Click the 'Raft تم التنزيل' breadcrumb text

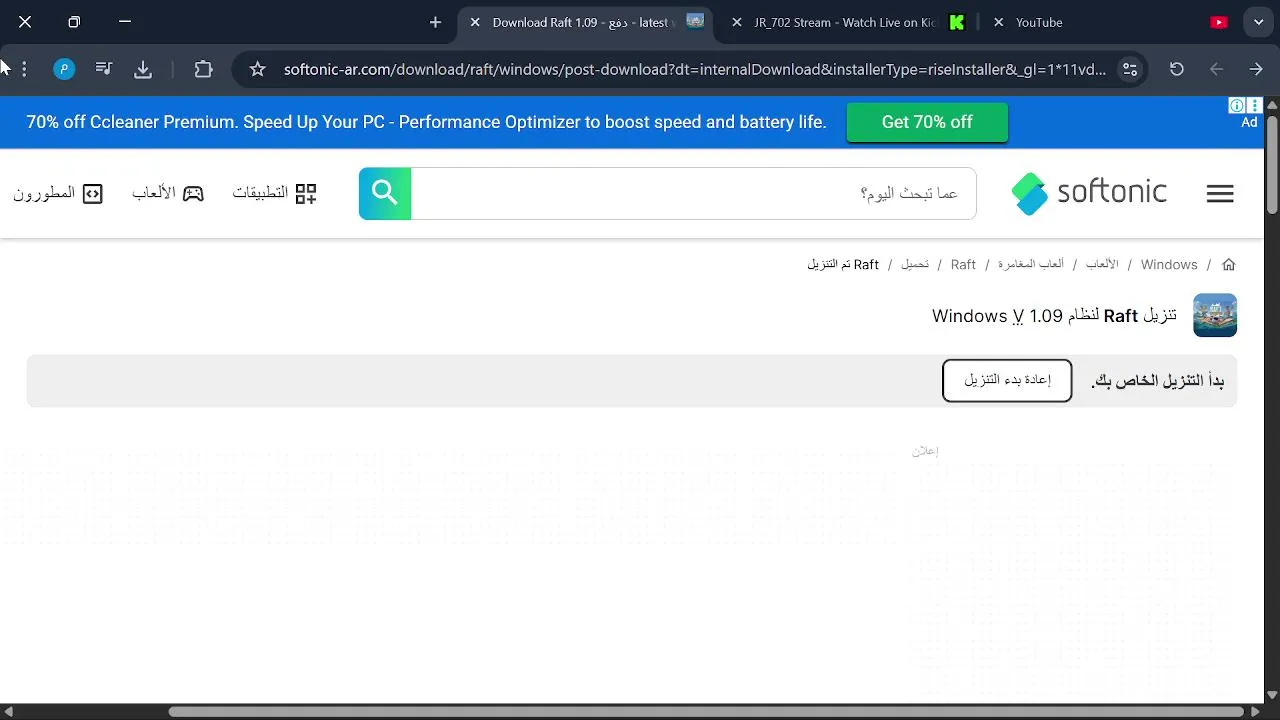(843, 265)
